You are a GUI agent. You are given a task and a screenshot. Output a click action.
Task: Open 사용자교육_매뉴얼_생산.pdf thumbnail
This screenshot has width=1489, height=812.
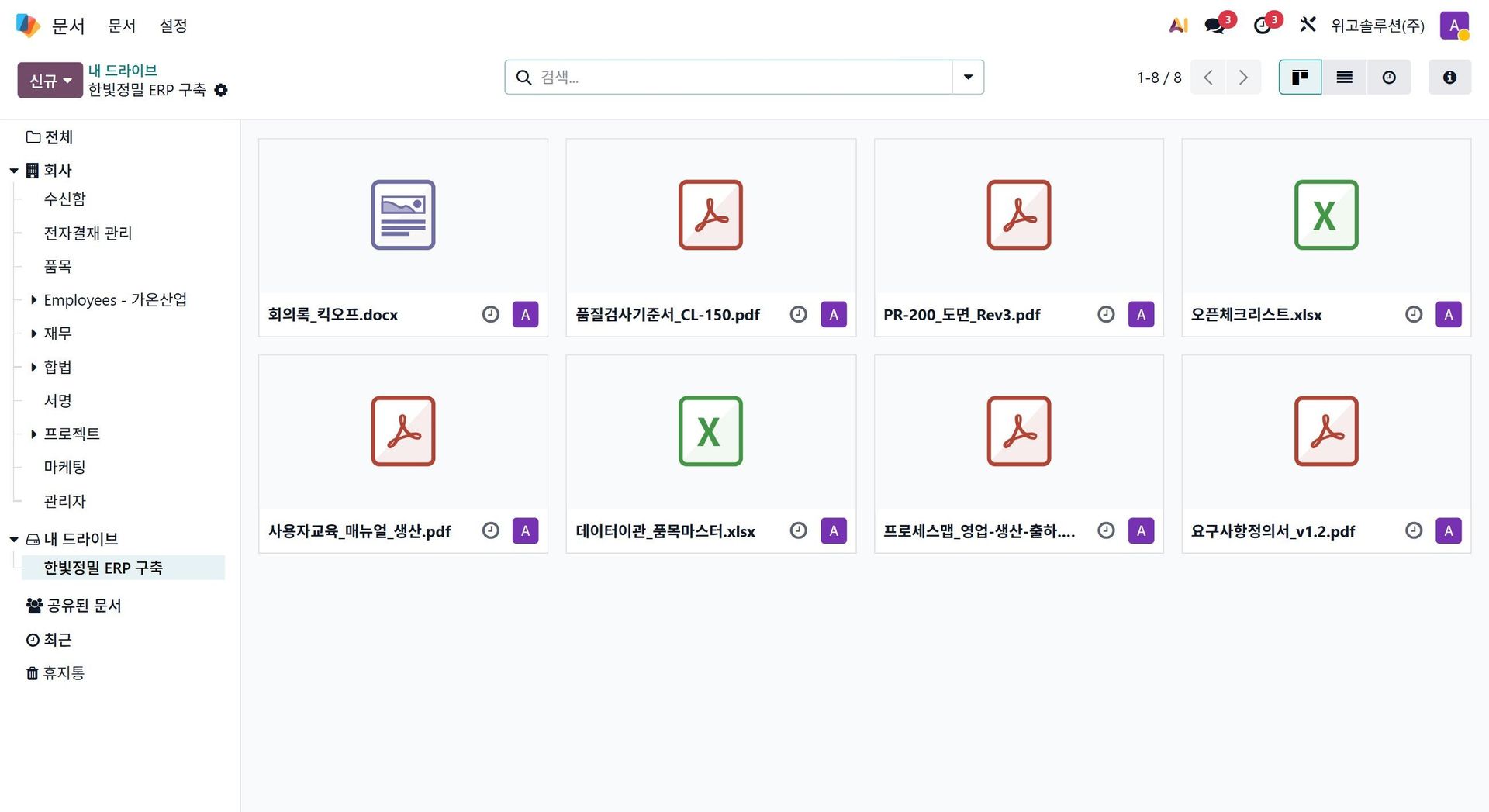(403, 431)
